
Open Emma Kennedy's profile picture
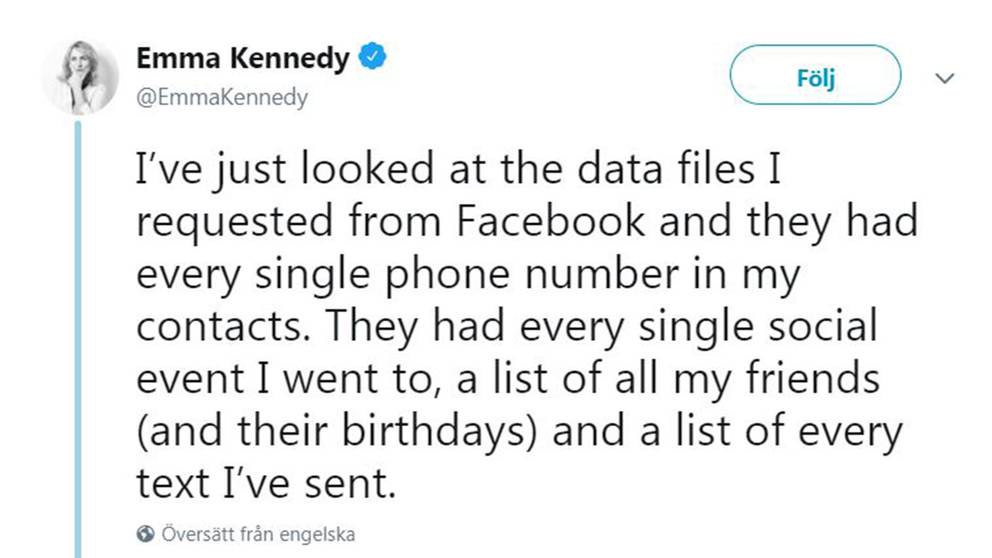tap(80, 78)
